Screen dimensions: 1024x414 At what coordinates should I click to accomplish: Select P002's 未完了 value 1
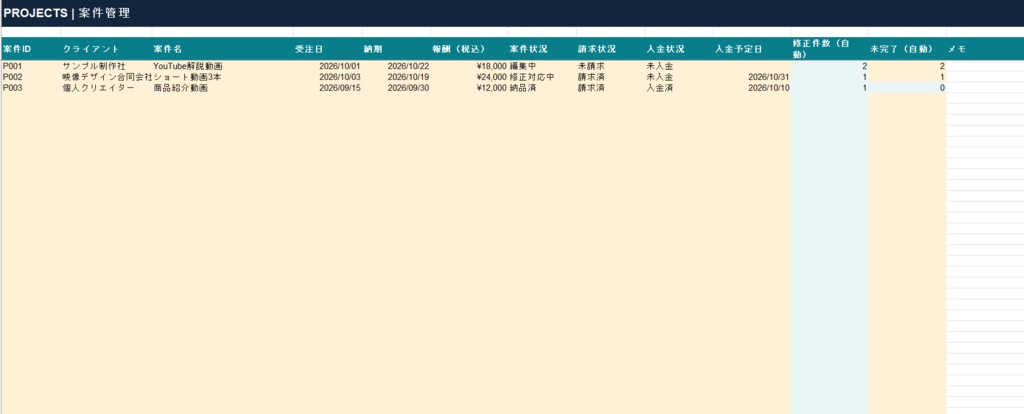[907, 77]
